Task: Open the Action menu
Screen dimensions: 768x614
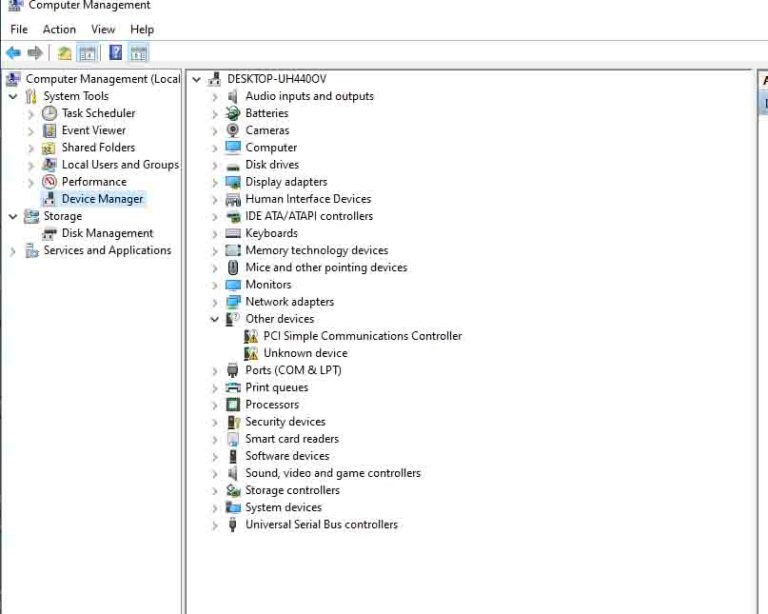Action: click(x=59, y=29)
